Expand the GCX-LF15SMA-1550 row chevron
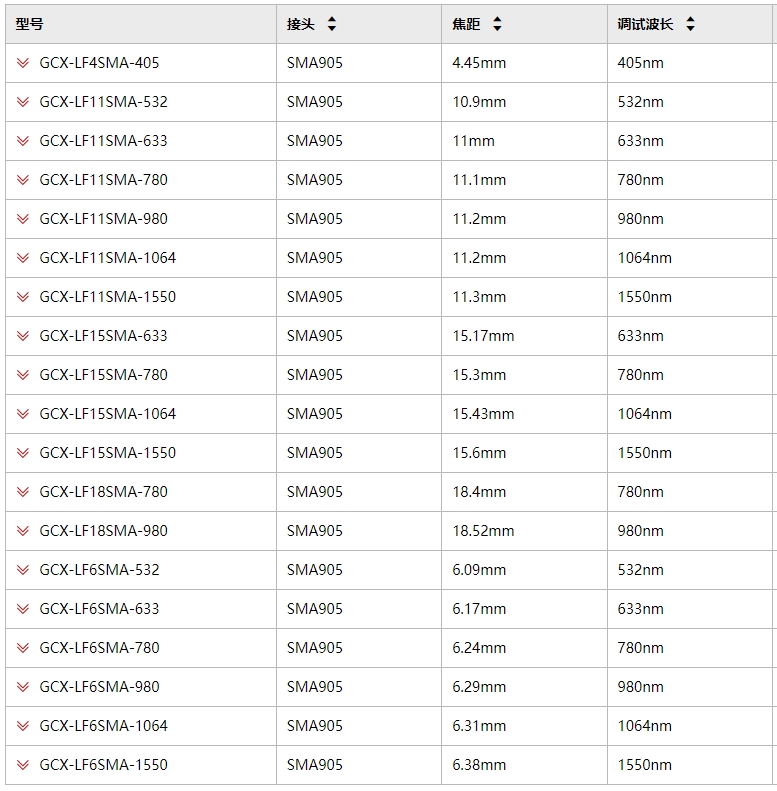The height and width of the screenshot is (791, 777). point(23,453)
